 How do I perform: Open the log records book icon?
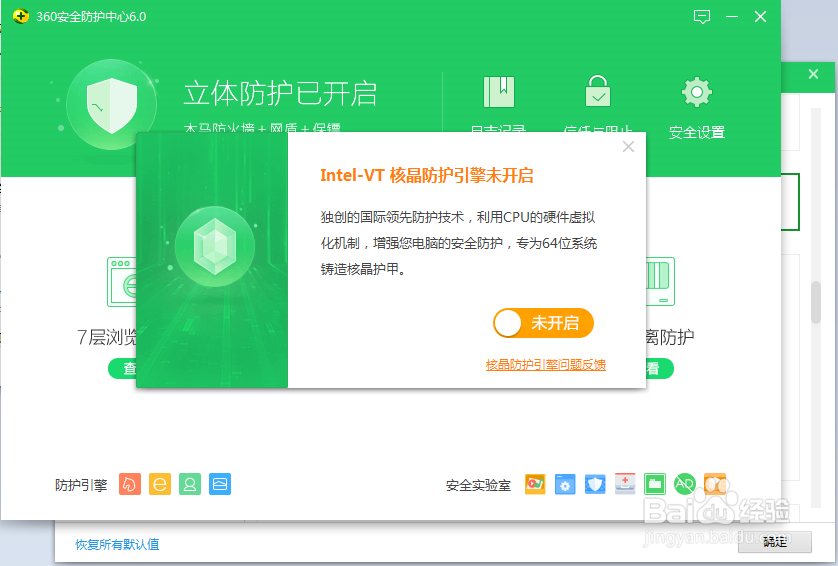499,92
